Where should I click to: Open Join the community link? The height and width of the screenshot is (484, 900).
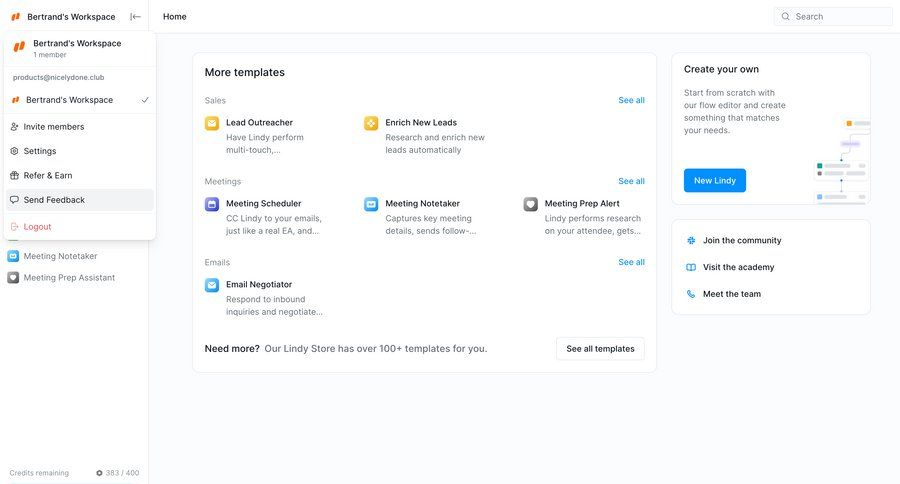(742, 241)
